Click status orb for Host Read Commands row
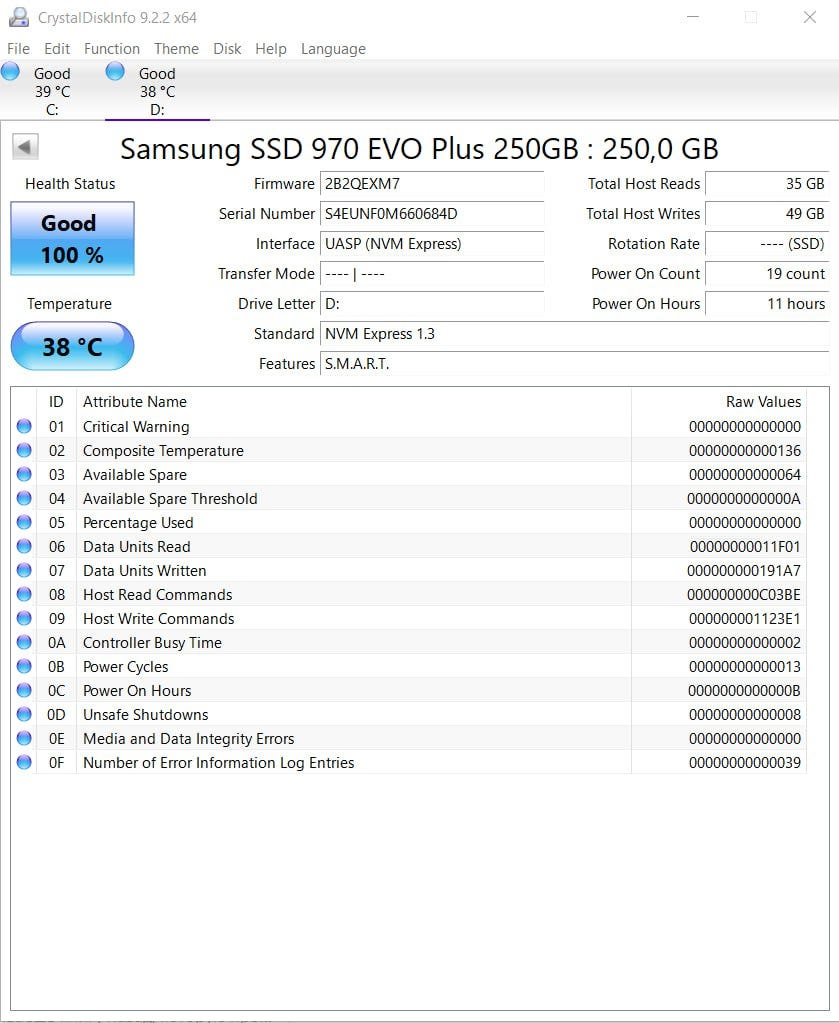Image resolution: width=839 pixels, height=1023 pixels. click(24, 594)
